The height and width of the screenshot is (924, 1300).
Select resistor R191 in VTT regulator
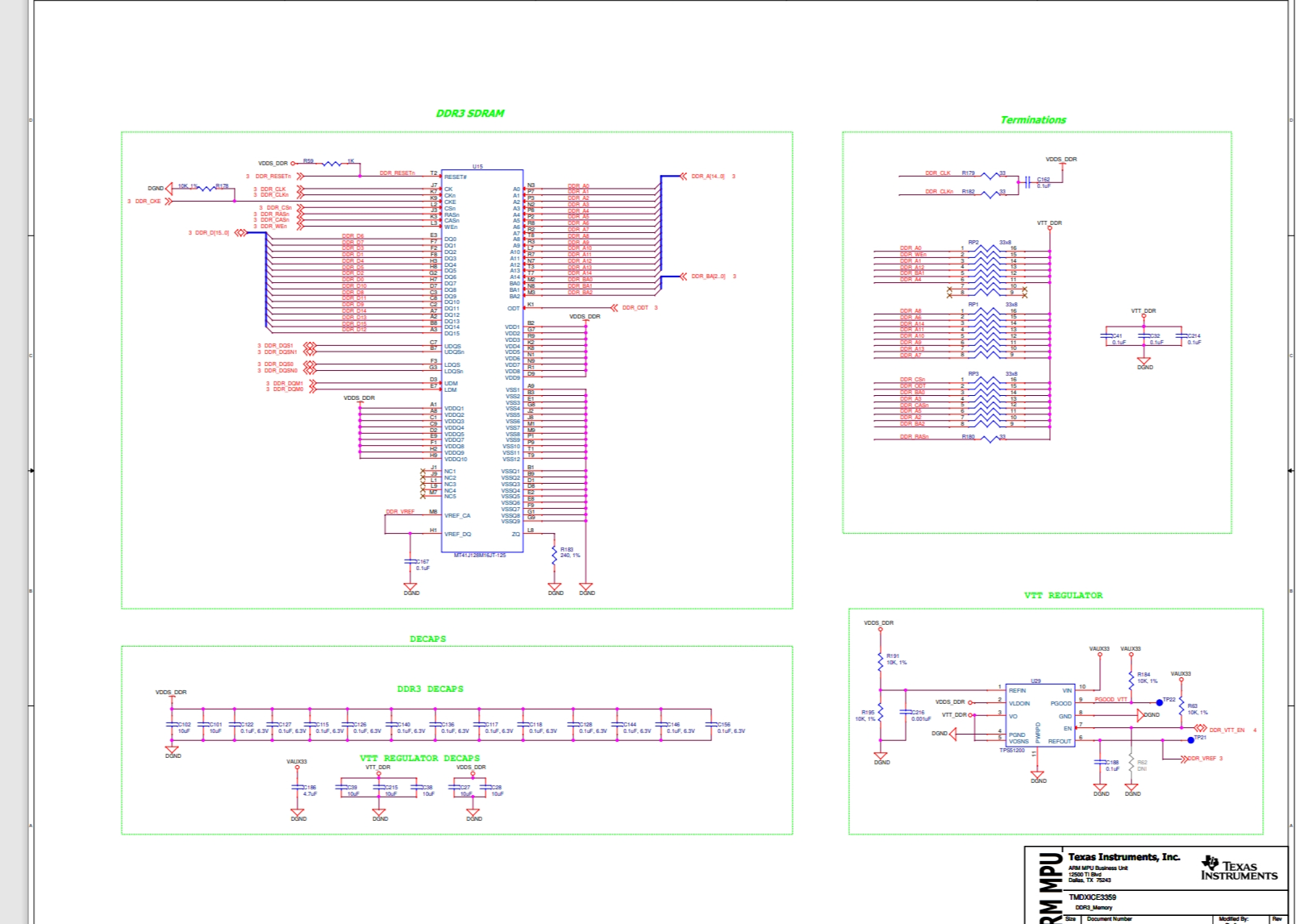point(881,661)
